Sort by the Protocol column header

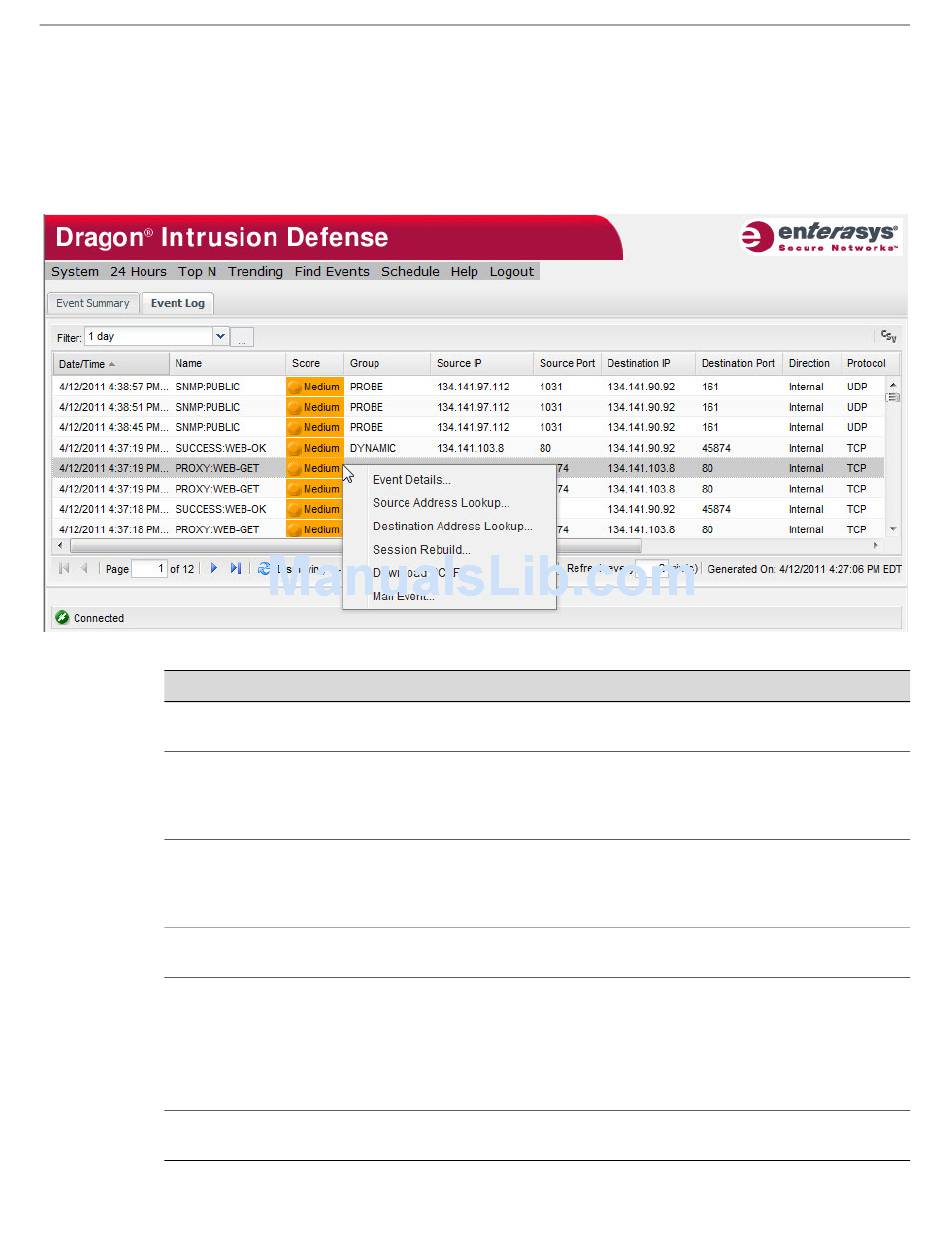point(868,364)
